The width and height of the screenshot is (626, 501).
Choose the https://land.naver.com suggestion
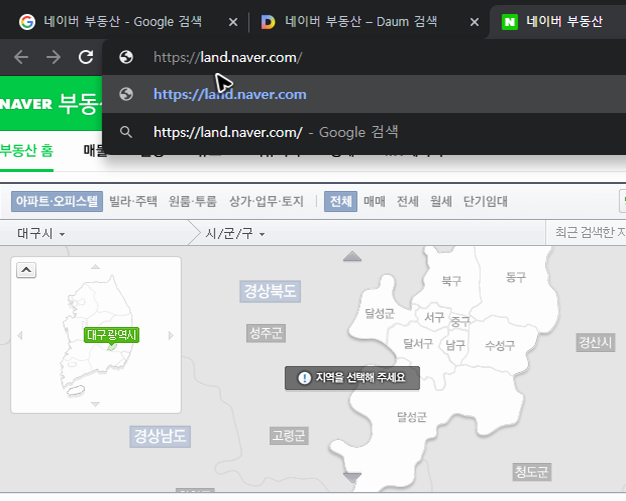364,94
